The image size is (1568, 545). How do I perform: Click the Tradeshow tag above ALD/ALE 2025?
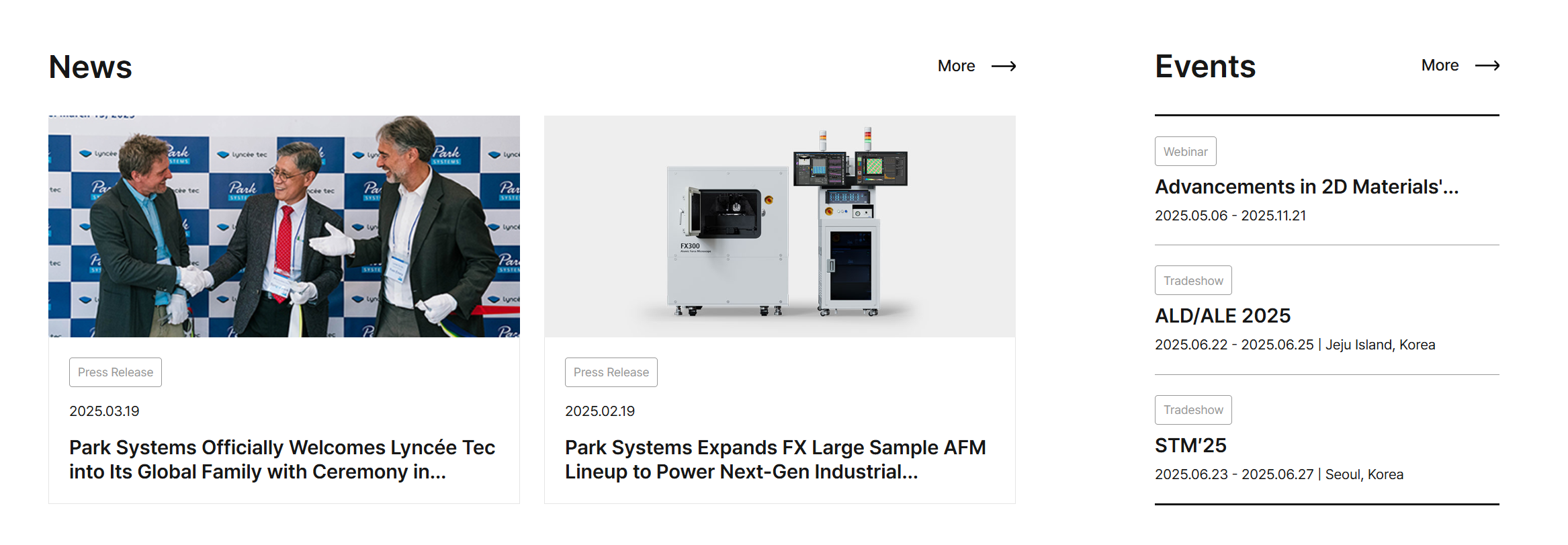pyautogui.click(x=1193, y=280)
